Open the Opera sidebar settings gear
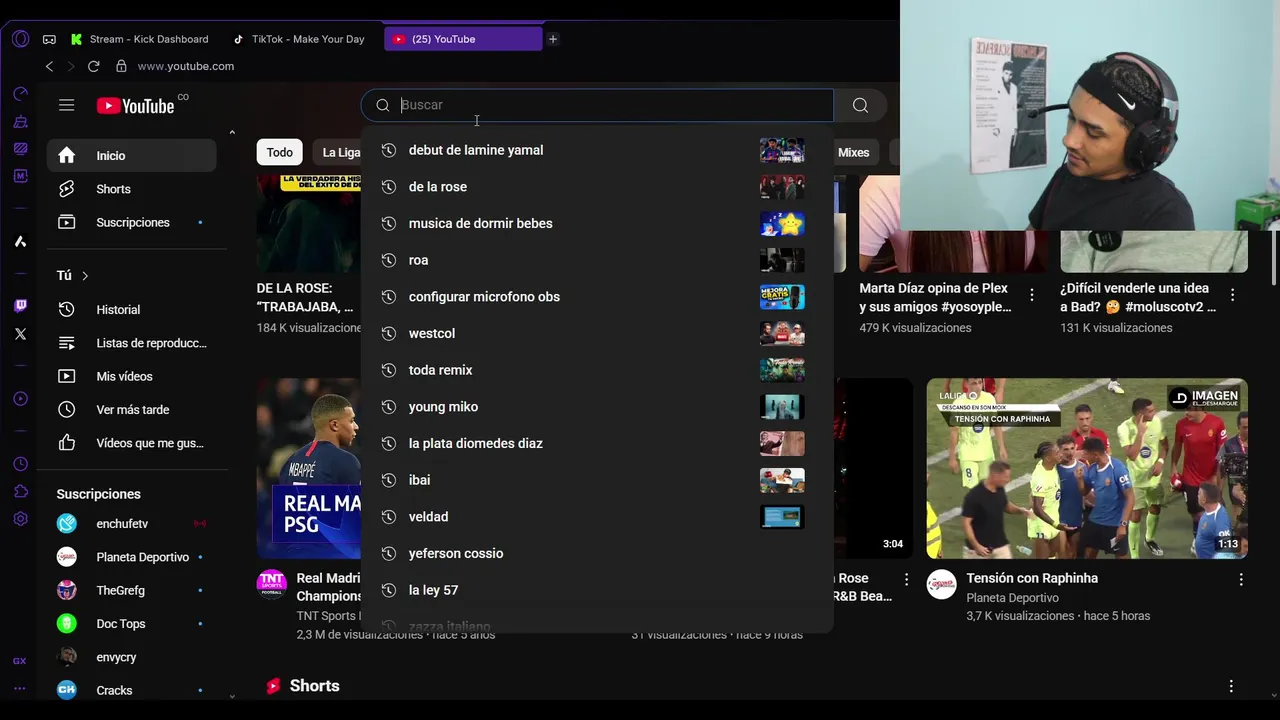1280x720 pixels. tap(20, 519)
